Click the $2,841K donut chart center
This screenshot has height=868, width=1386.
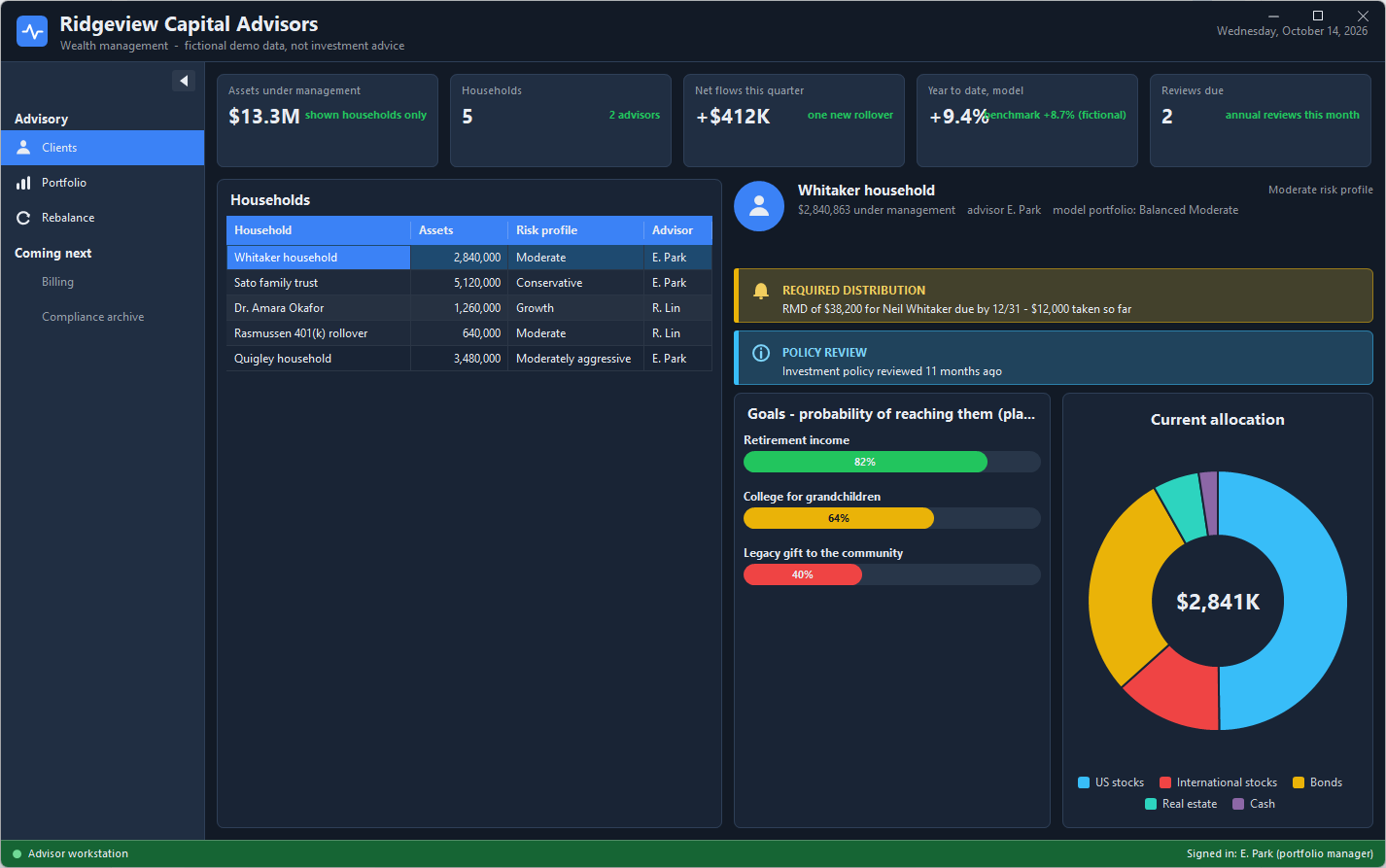[1218, 602]
